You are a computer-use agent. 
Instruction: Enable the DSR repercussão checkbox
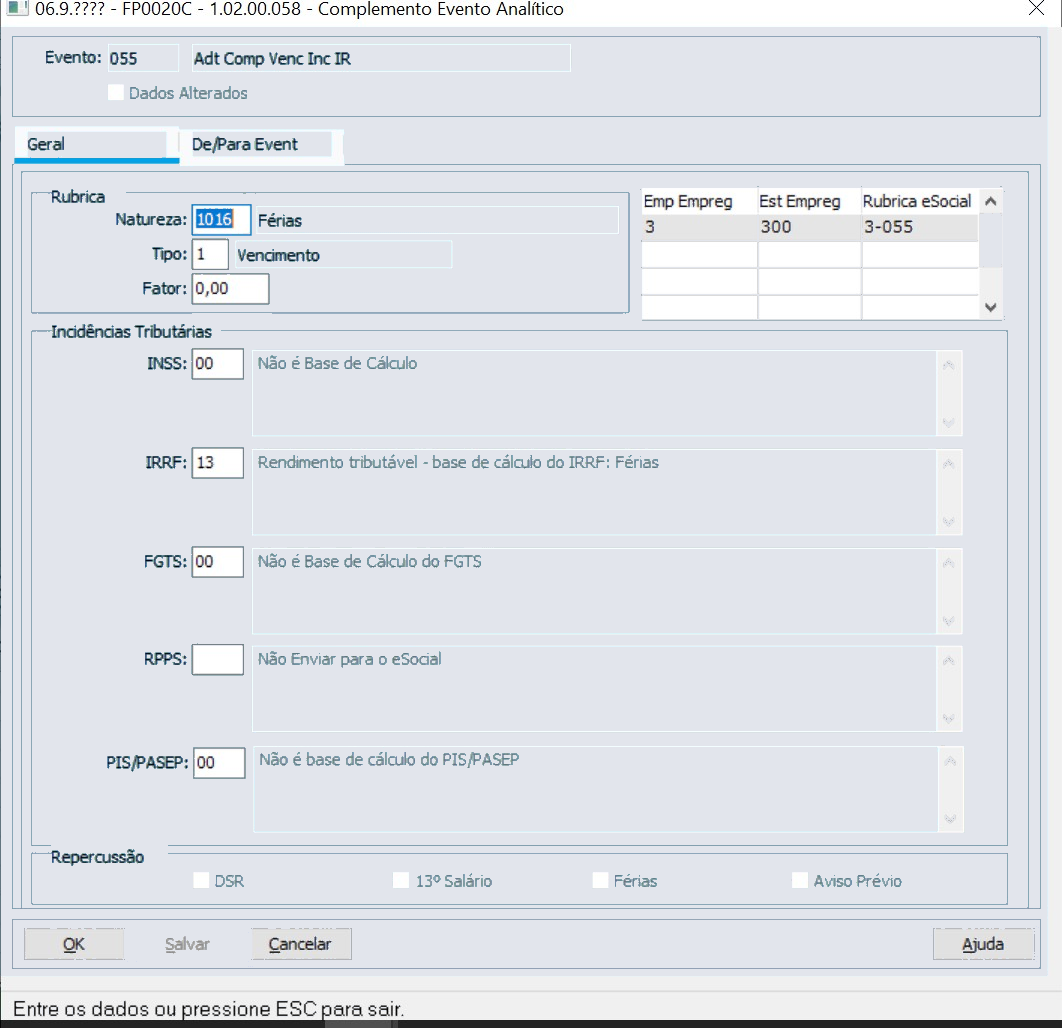click(201, 880)
